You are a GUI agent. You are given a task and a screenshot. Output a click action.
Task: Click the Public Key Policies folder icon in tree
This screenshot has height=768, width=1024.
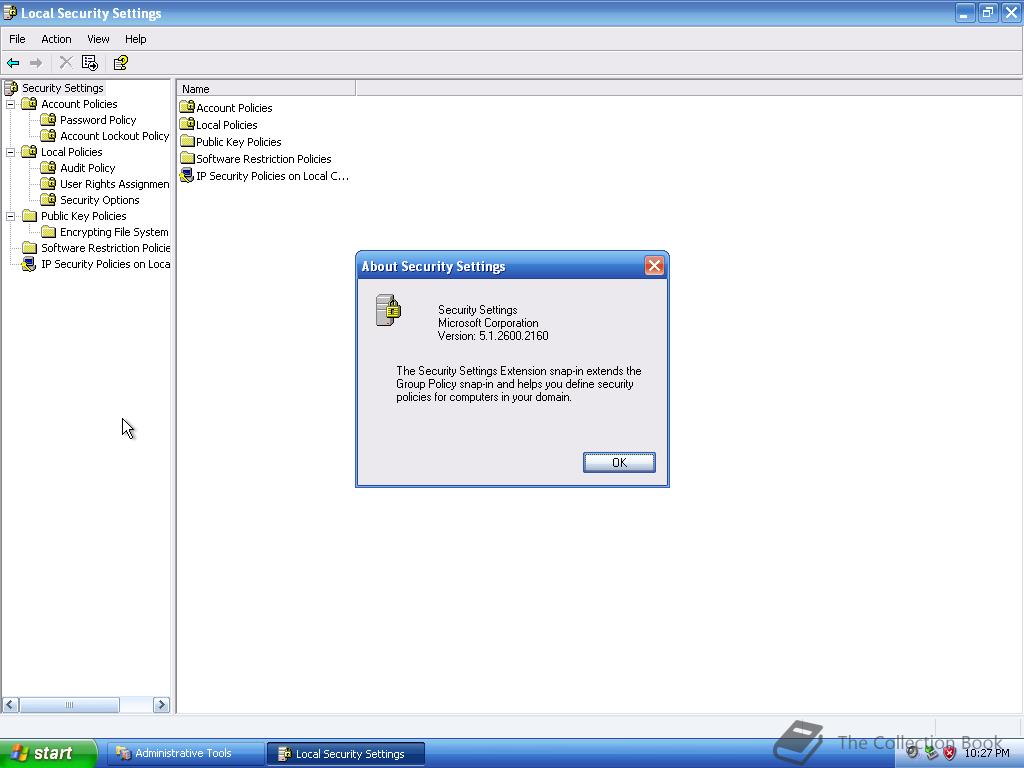pyautogui.click(x=29, y=216)
